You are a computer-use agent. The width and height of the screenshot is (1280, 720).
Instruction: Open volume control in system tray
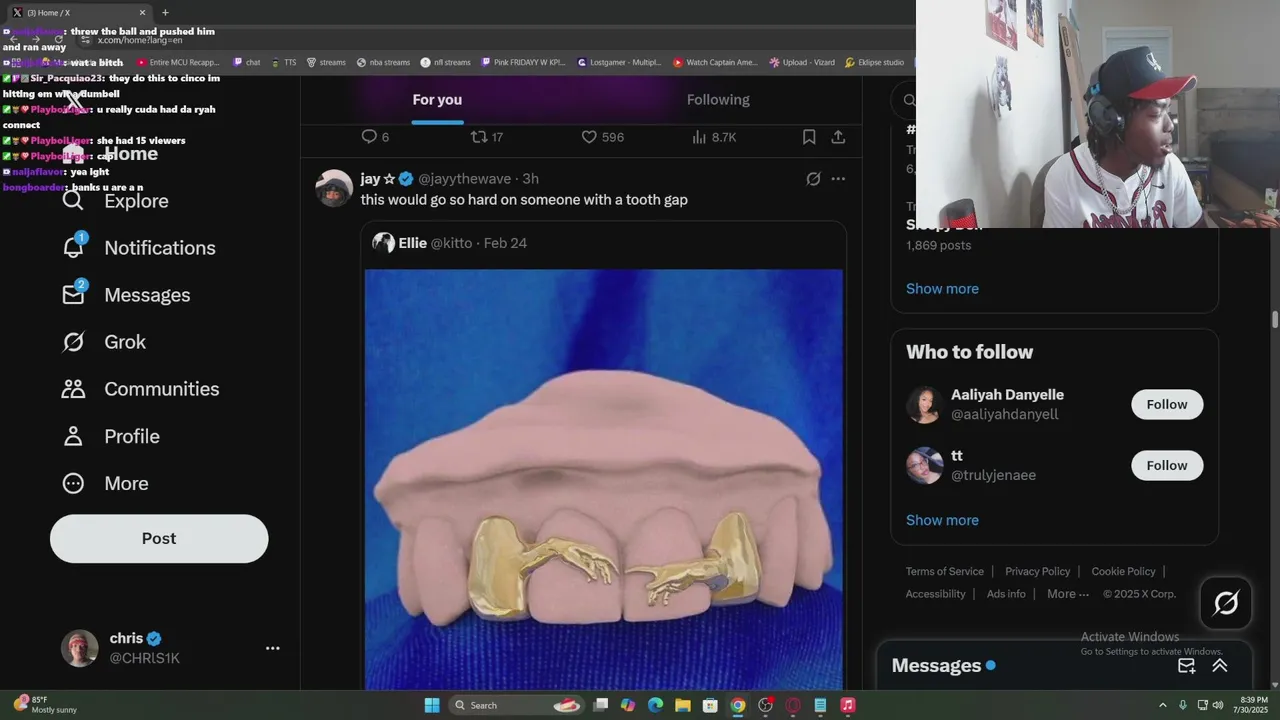coord(1219,705)
